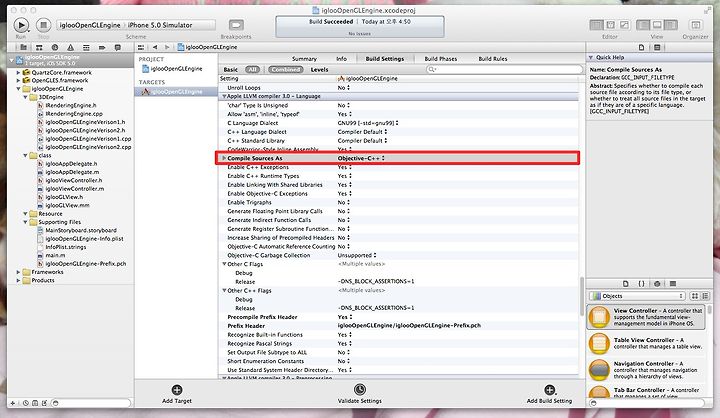This screenshot has width=720, height=418.
Task: Switch to the Info tab
Action: tap(342, 59)
